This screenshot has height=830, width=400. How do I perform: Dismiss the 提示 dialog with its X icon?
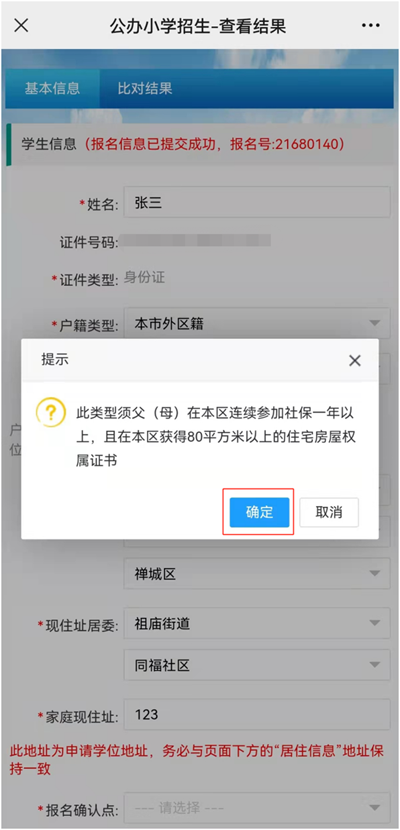354,361
